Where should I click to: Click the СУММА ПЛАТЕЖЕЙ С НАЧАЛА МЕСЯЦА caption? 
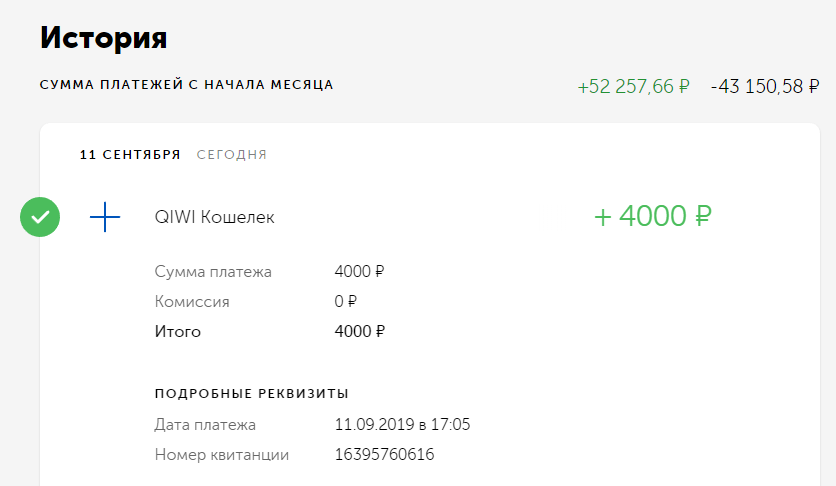click(x=187, y=85)
